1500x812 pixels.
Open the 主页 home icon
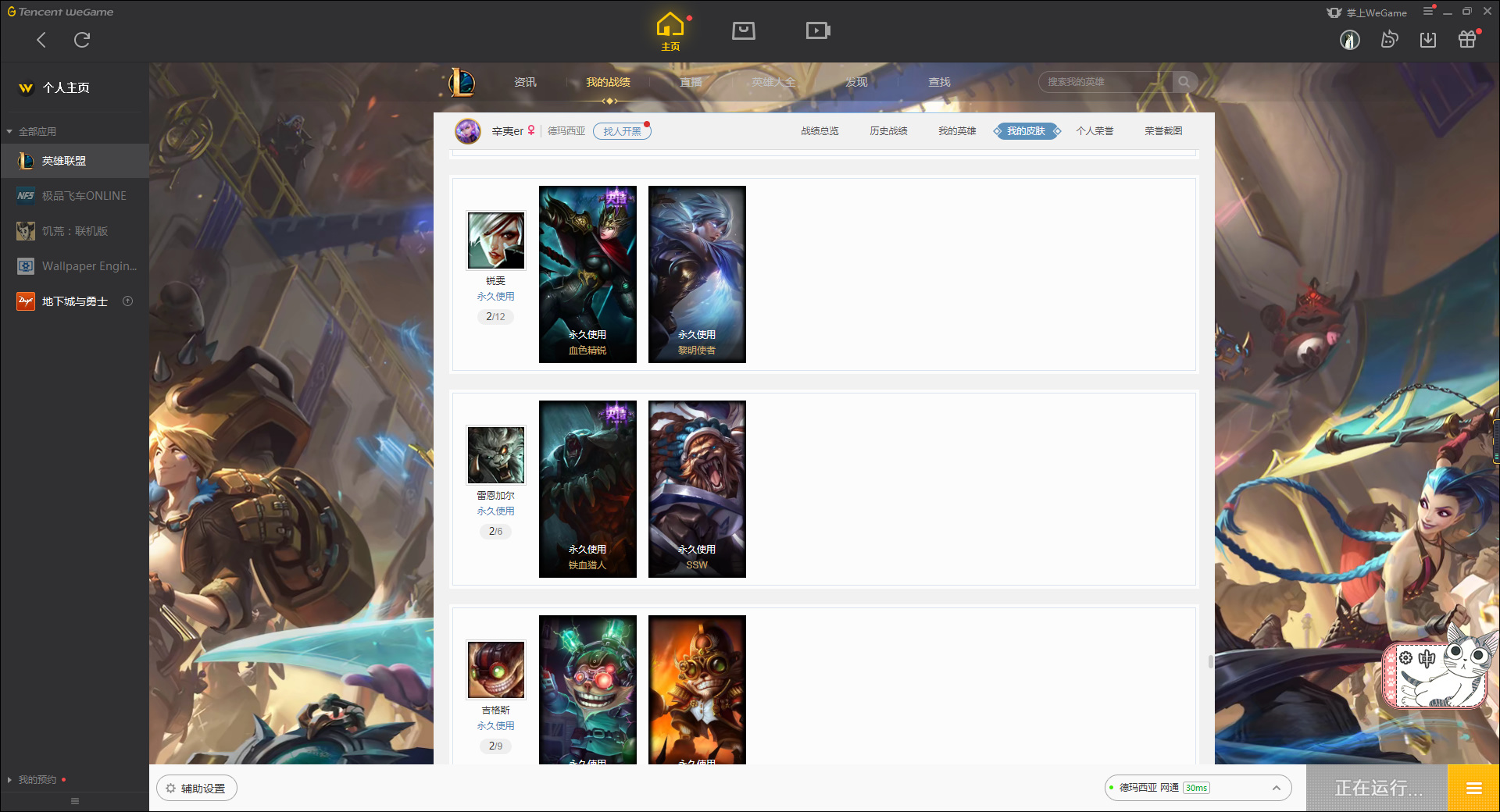coord(670,31)
